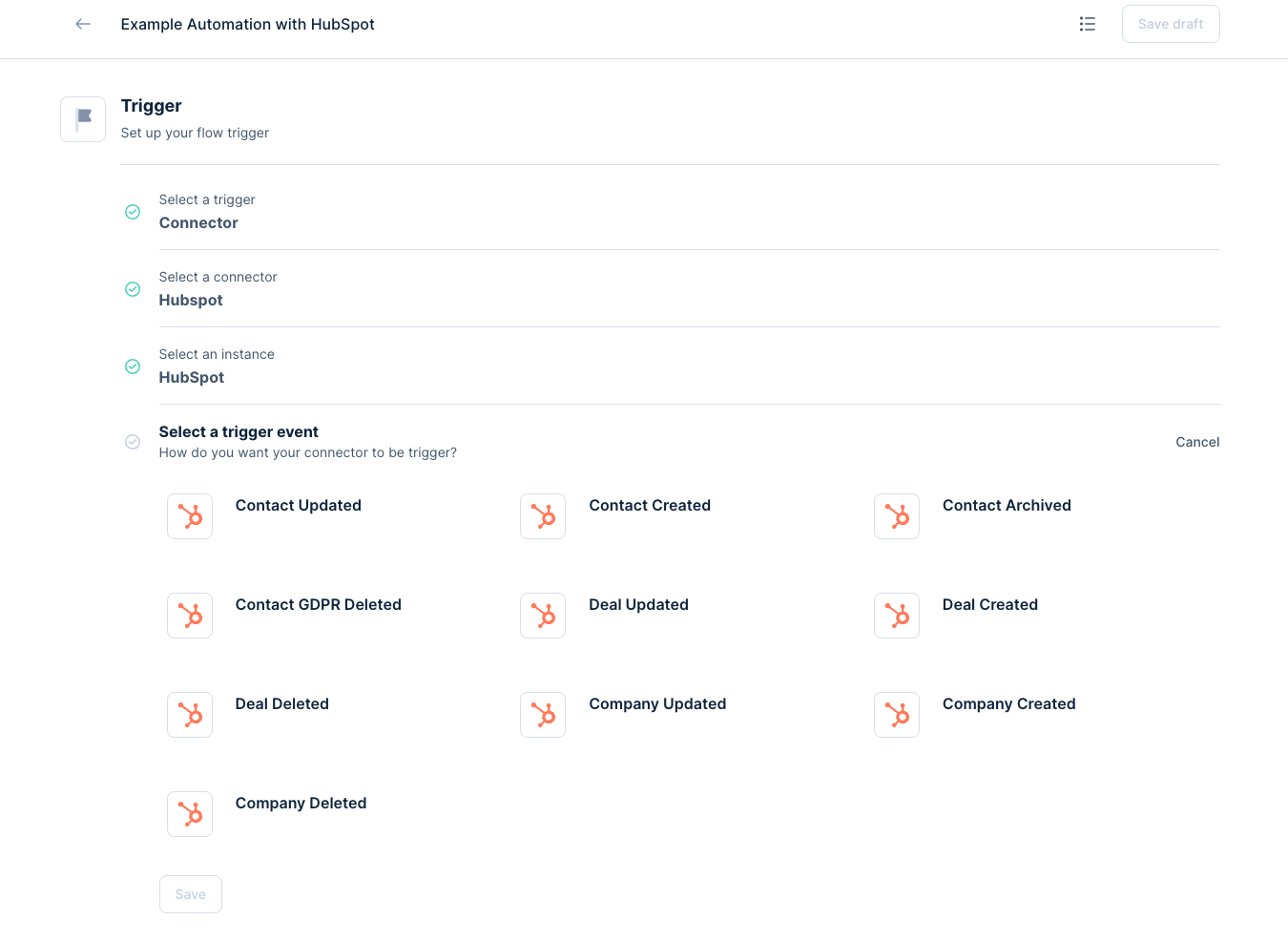Choose the Company Updated trigger event label

pyautogui.click(x=657, y=703)
